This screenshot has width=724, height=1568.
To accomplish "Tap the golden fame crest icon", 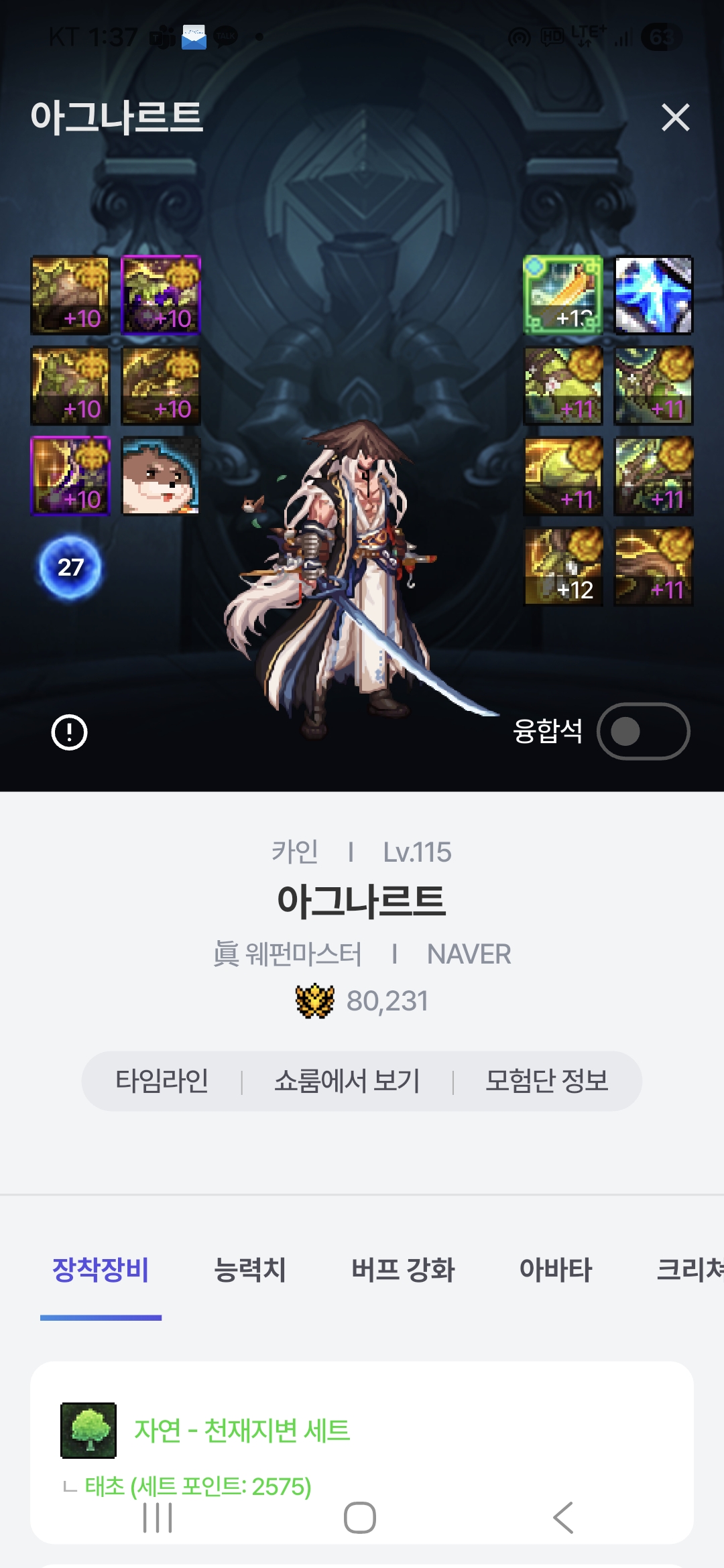I will pyautogui.click(x=314, y=1001).
